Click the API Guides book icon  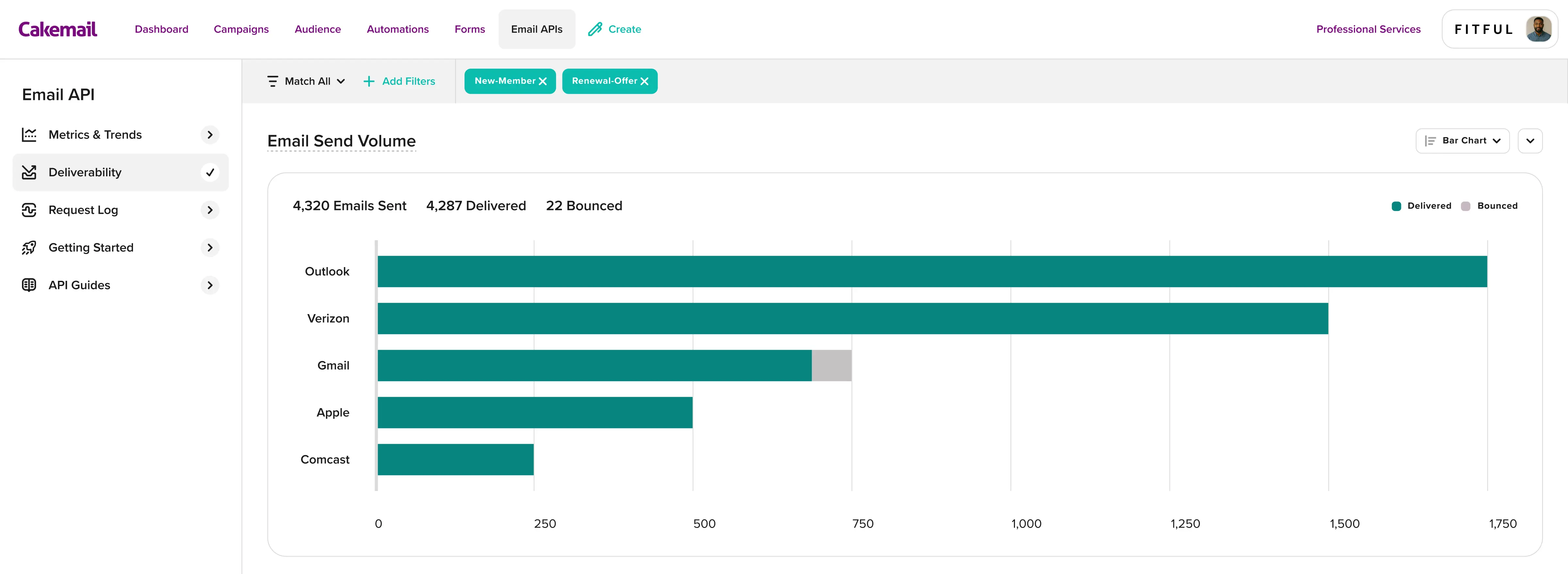pyautogui.click(x=29, y=285)
